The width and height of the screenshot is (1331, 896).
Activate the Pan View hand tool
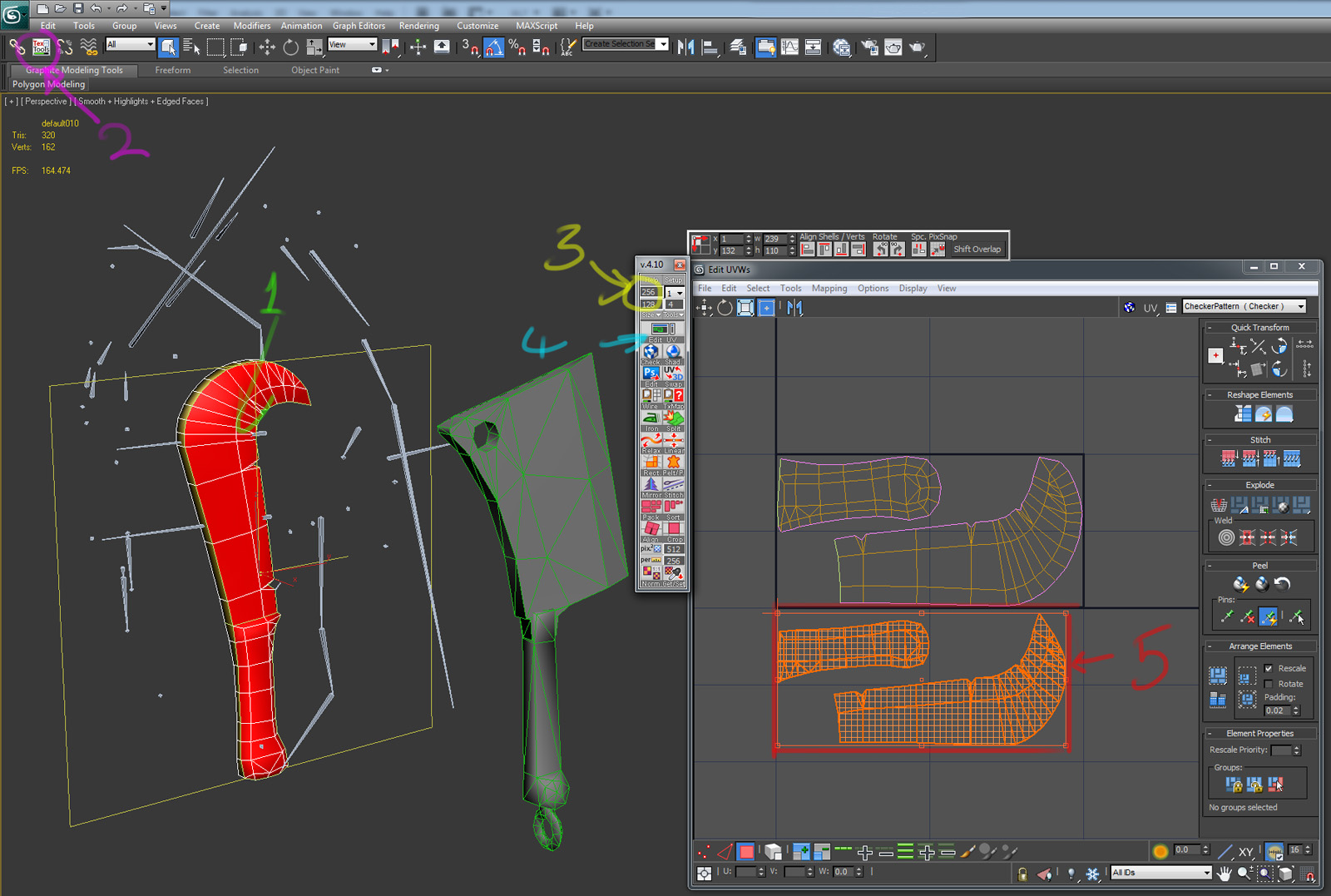tap(1225, 873)
